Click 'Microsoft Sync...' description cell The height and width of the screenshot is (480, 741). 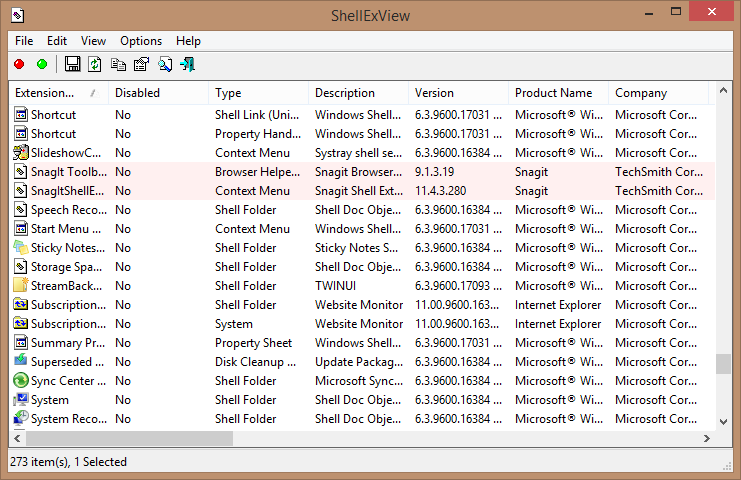click(x=359, y=381)
